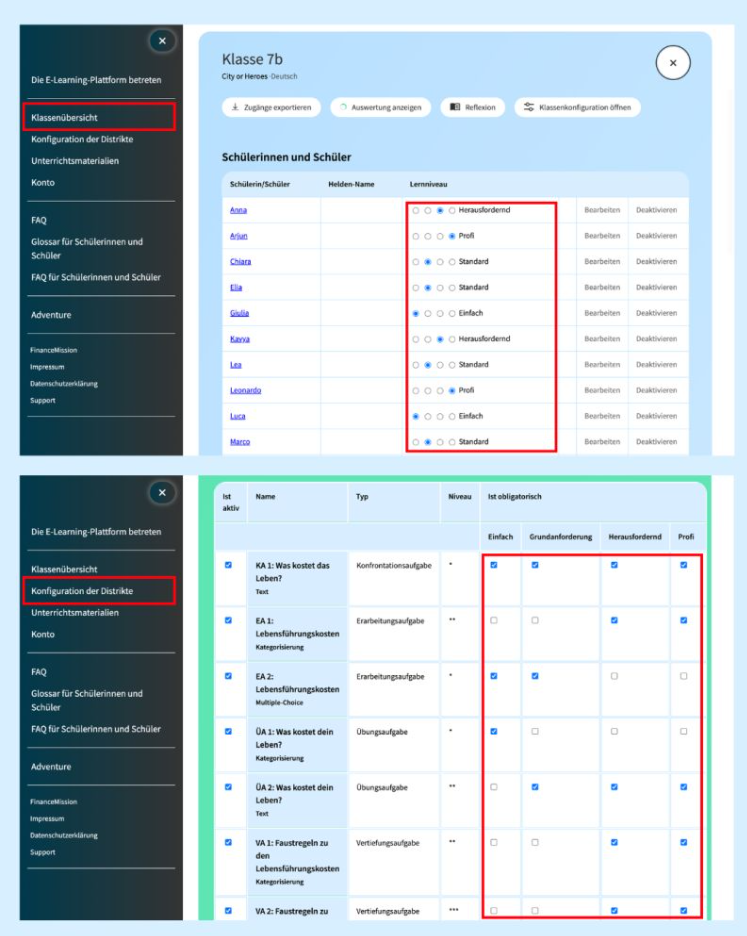Open the red-highlighted Konfiguration der Distrikte item
Viewport: 747px width, 936px height.
[98, 591]
